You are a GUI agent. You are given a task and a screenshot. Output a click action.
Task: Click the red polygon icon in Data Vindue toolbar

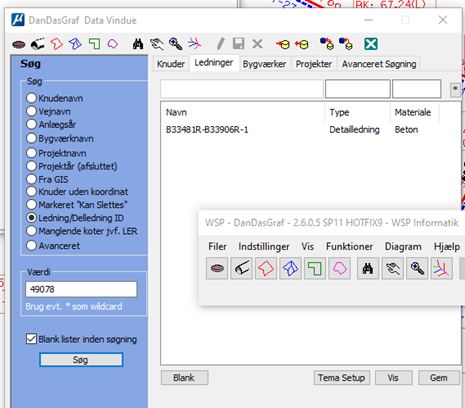[56, 44]
